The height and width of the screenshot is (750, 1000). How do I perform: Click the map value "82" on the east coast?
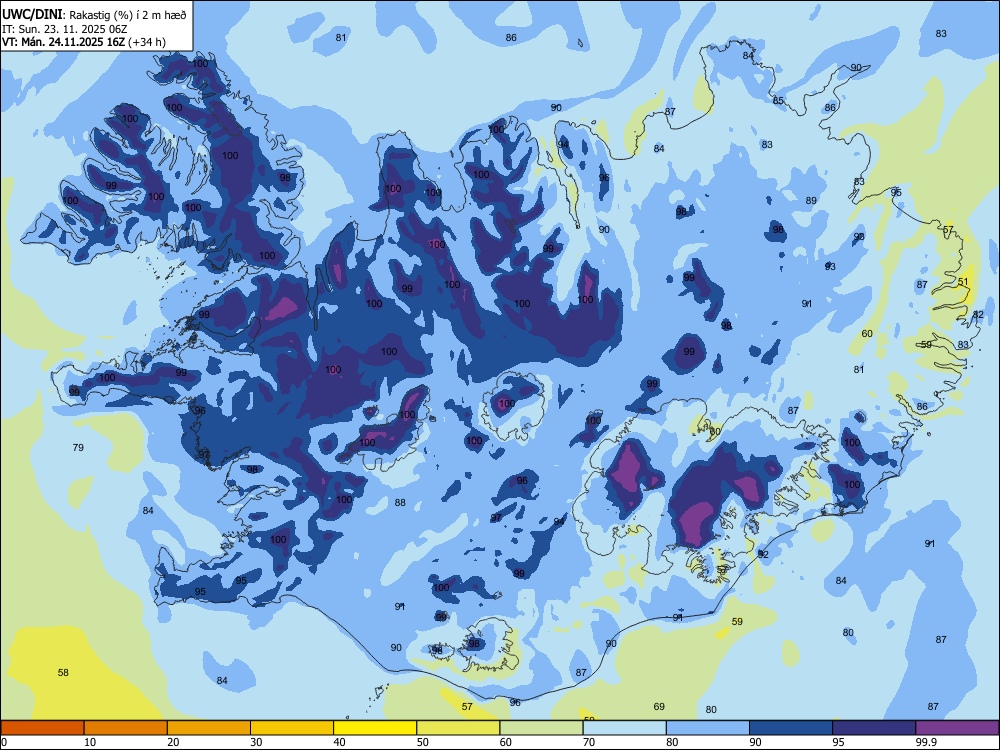point(978,315)
